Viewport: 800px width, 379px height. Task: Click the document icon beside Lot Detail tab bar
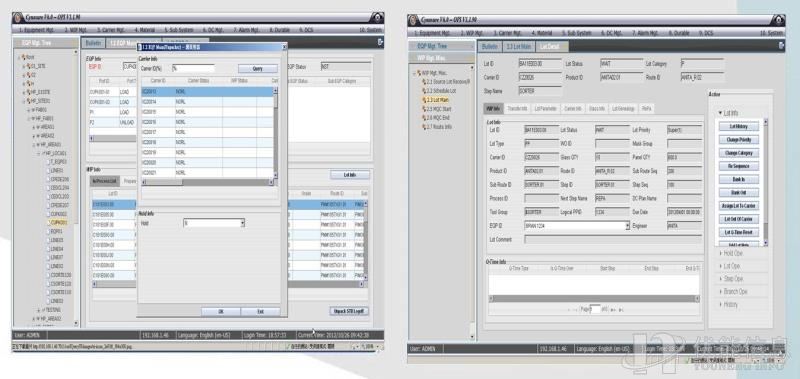pos(781,46)
